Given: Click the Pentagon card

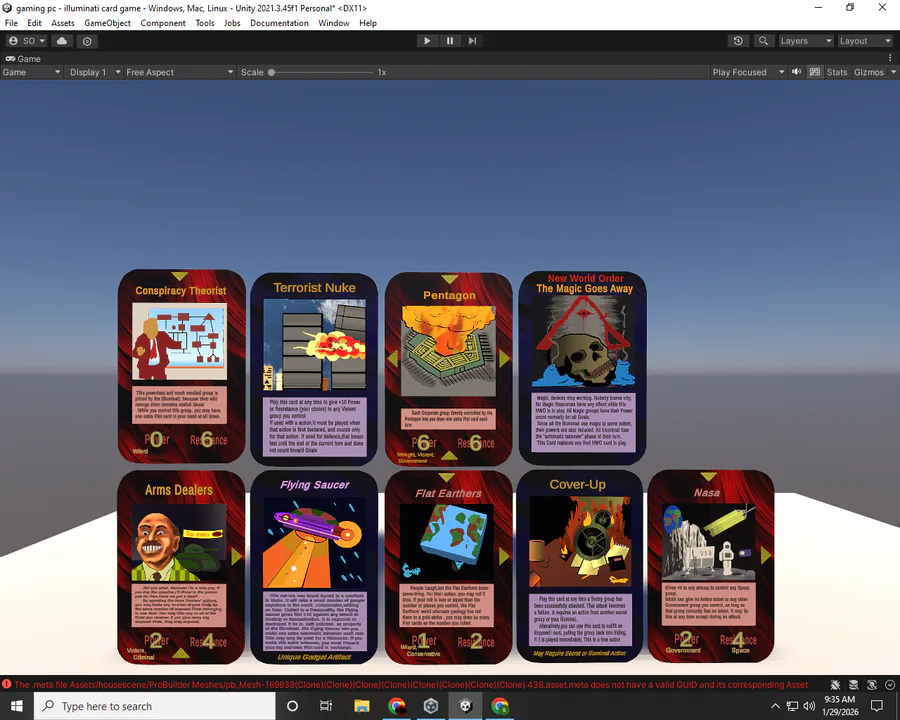Looking at the screenshot, I should [449, 369].
